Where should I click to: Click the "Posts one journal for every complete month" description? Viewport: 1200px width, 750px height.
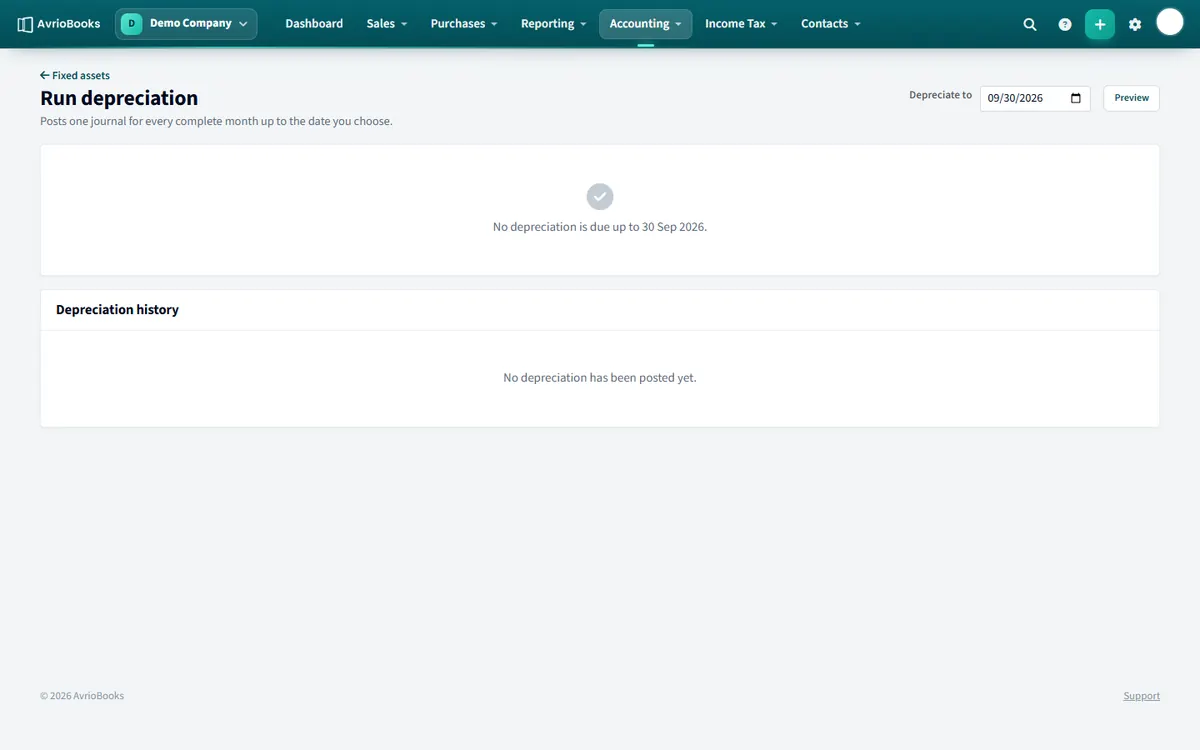click(216, 121)
